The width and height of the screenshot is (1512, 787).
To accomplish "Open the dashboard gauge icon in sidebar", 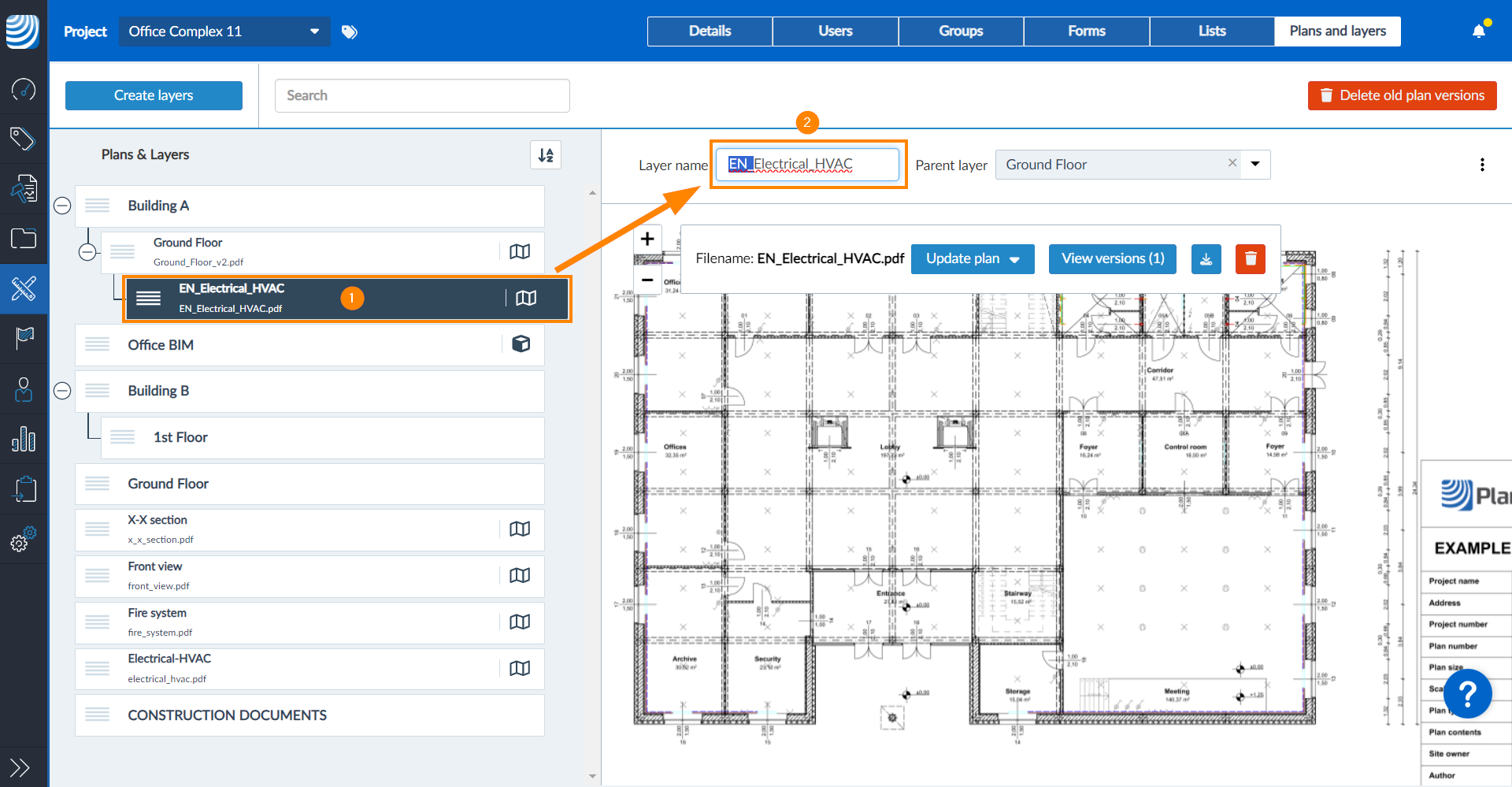I will click(24, 90).
